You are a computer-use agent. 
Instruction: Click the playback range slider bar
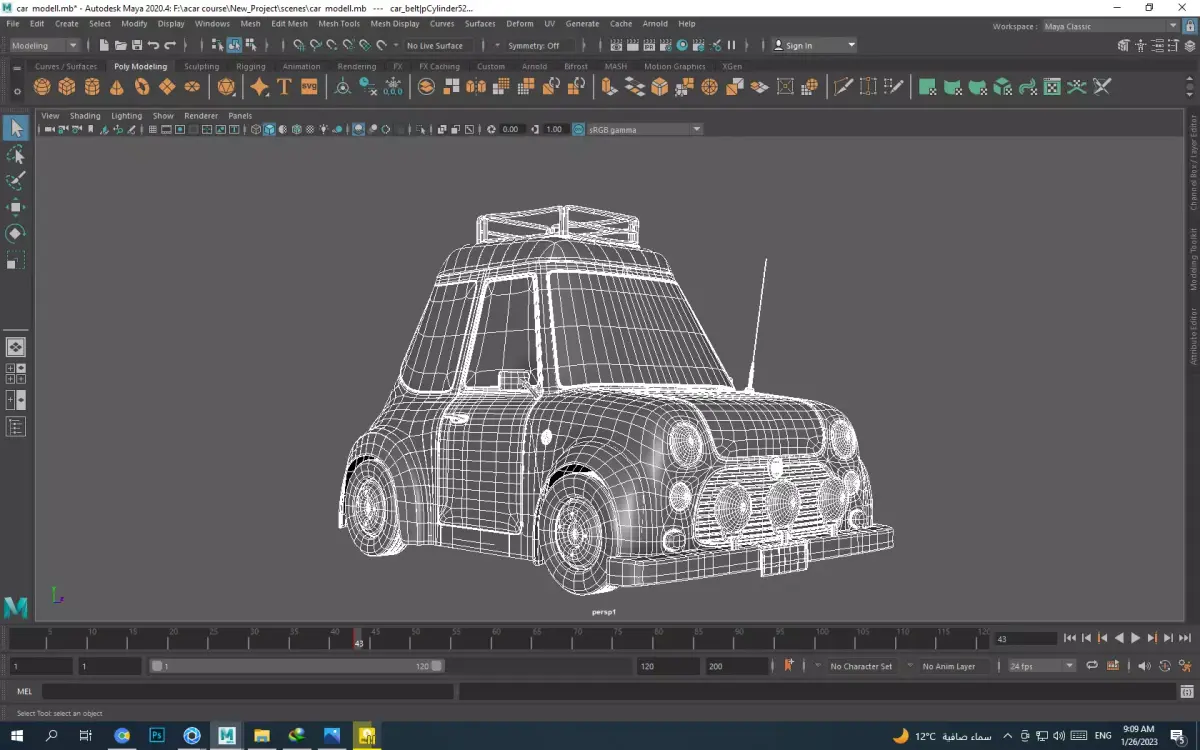pos(297,666)
